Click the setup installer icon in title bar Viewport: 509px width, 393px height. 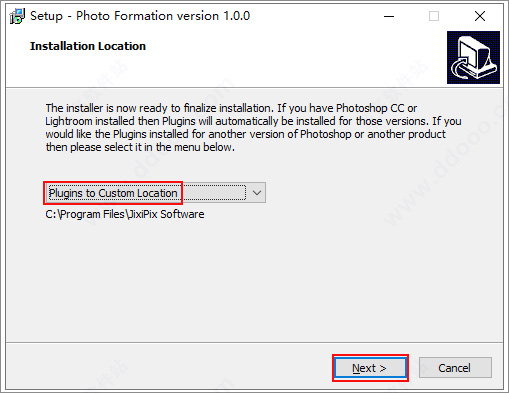(x=17, y=16)
